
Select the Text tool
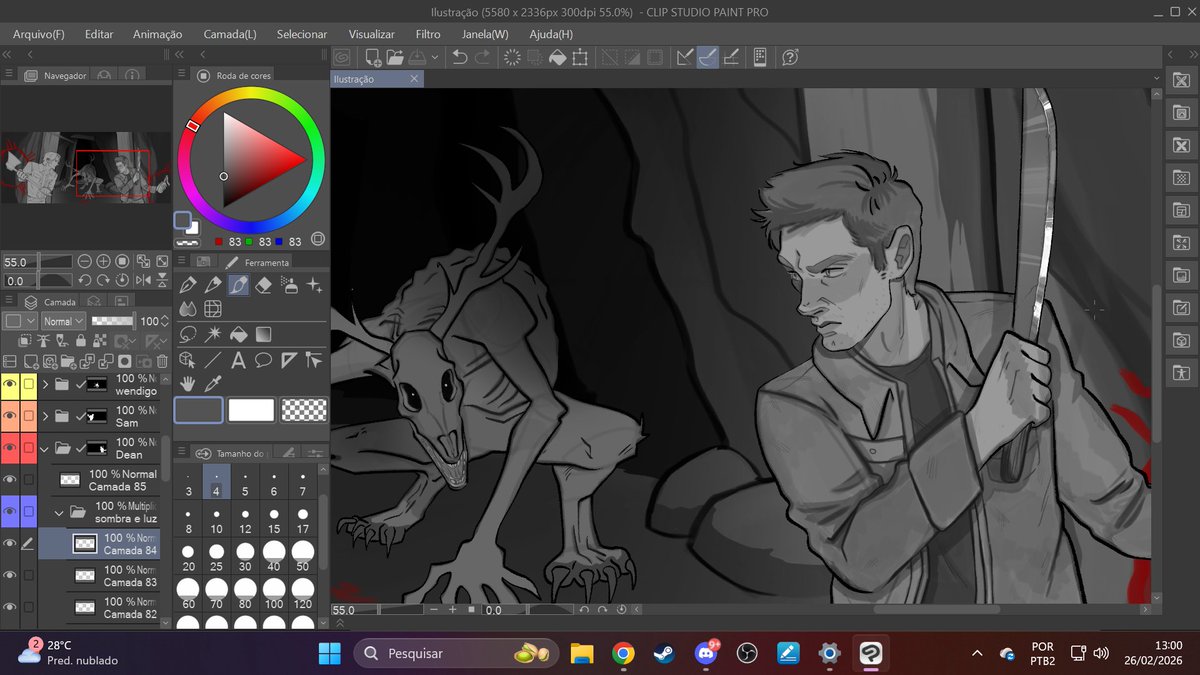click(x=239, y=360)
